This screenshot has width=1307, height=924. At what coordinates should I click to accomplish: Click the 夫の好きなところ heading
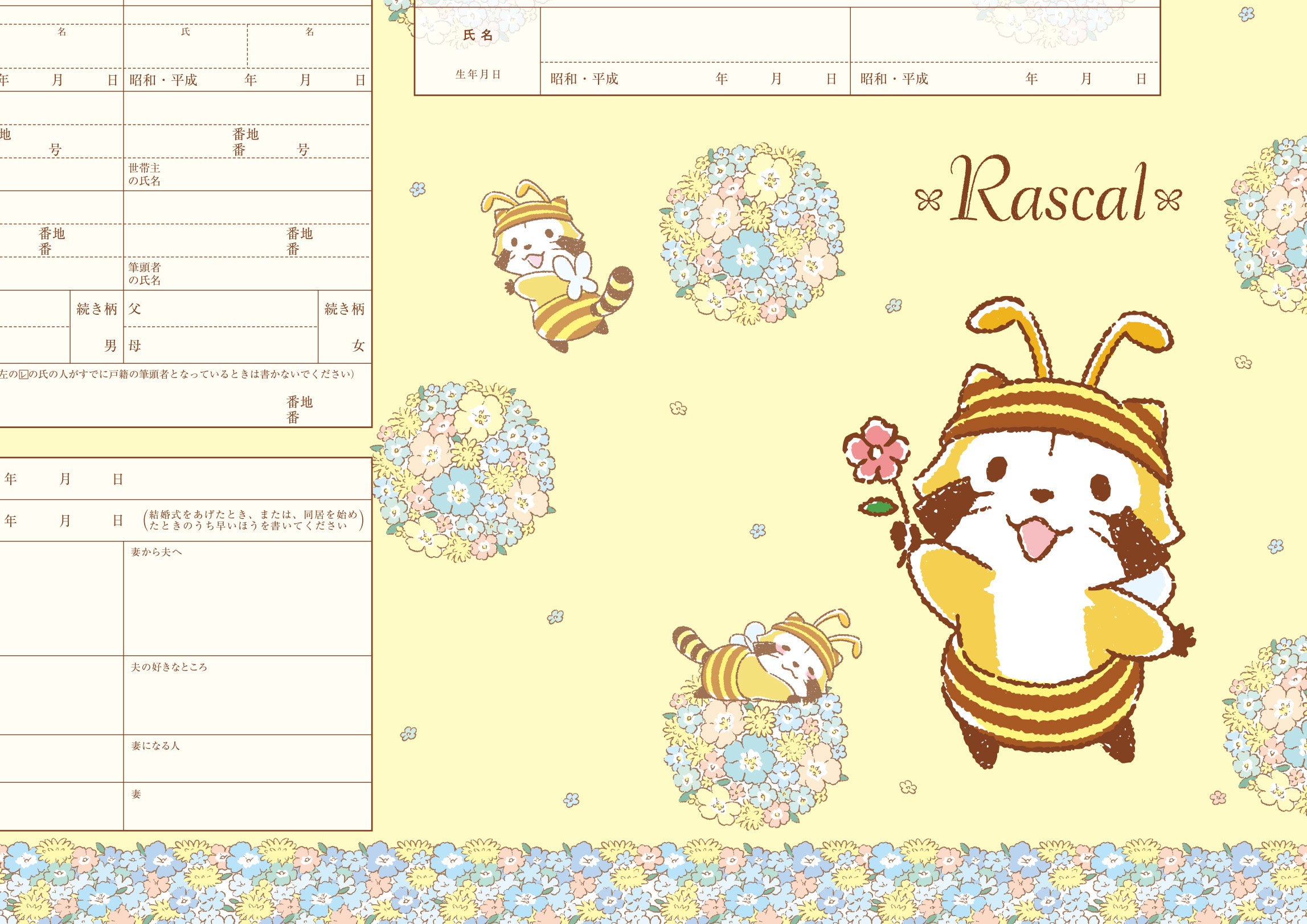click(169, 667)
